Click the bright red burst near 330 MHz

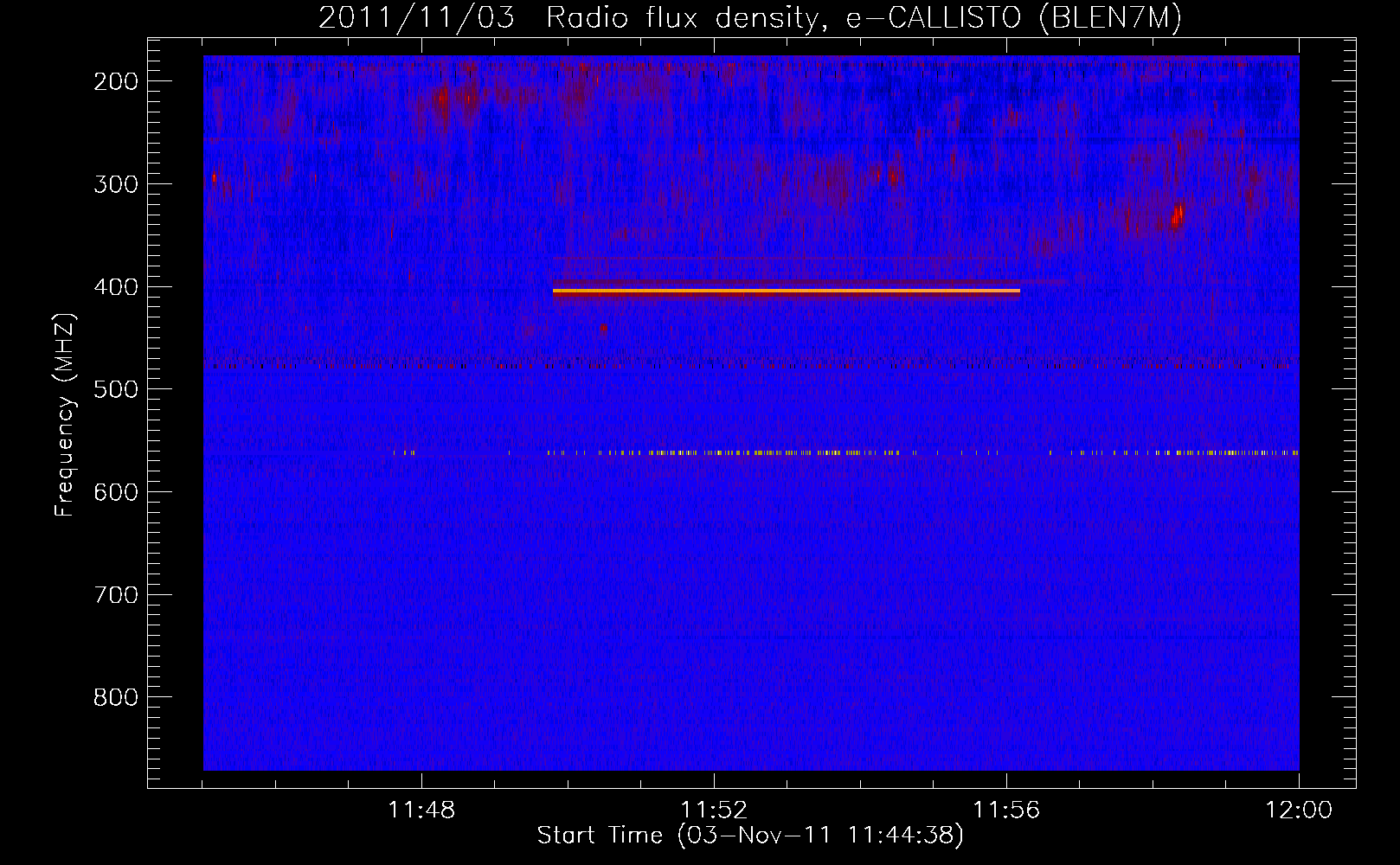[x=1178, y=215]
